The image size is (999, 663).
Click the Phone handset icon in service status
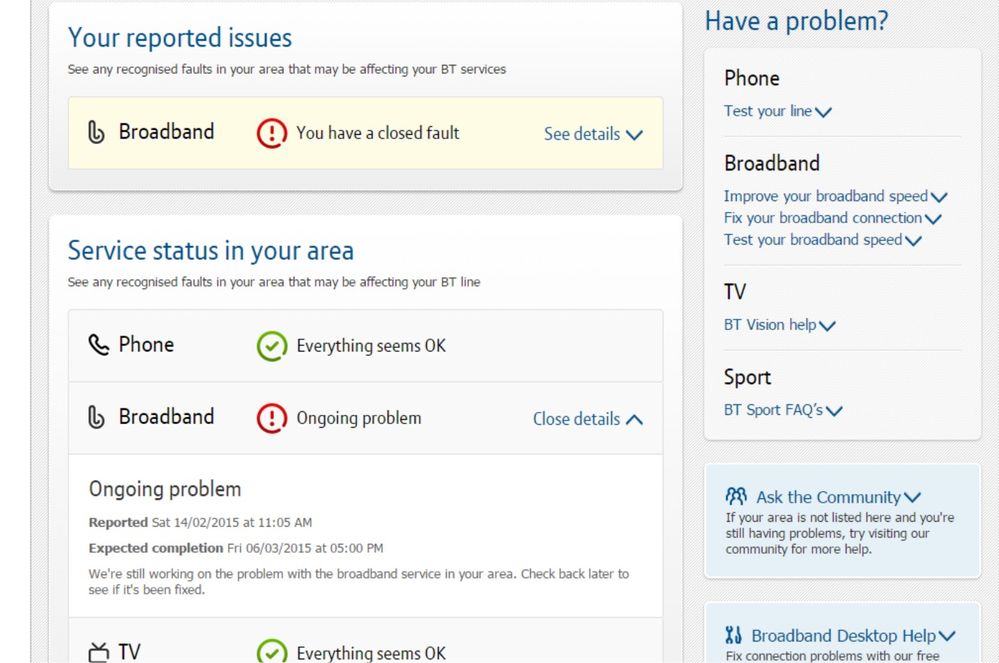98,345
